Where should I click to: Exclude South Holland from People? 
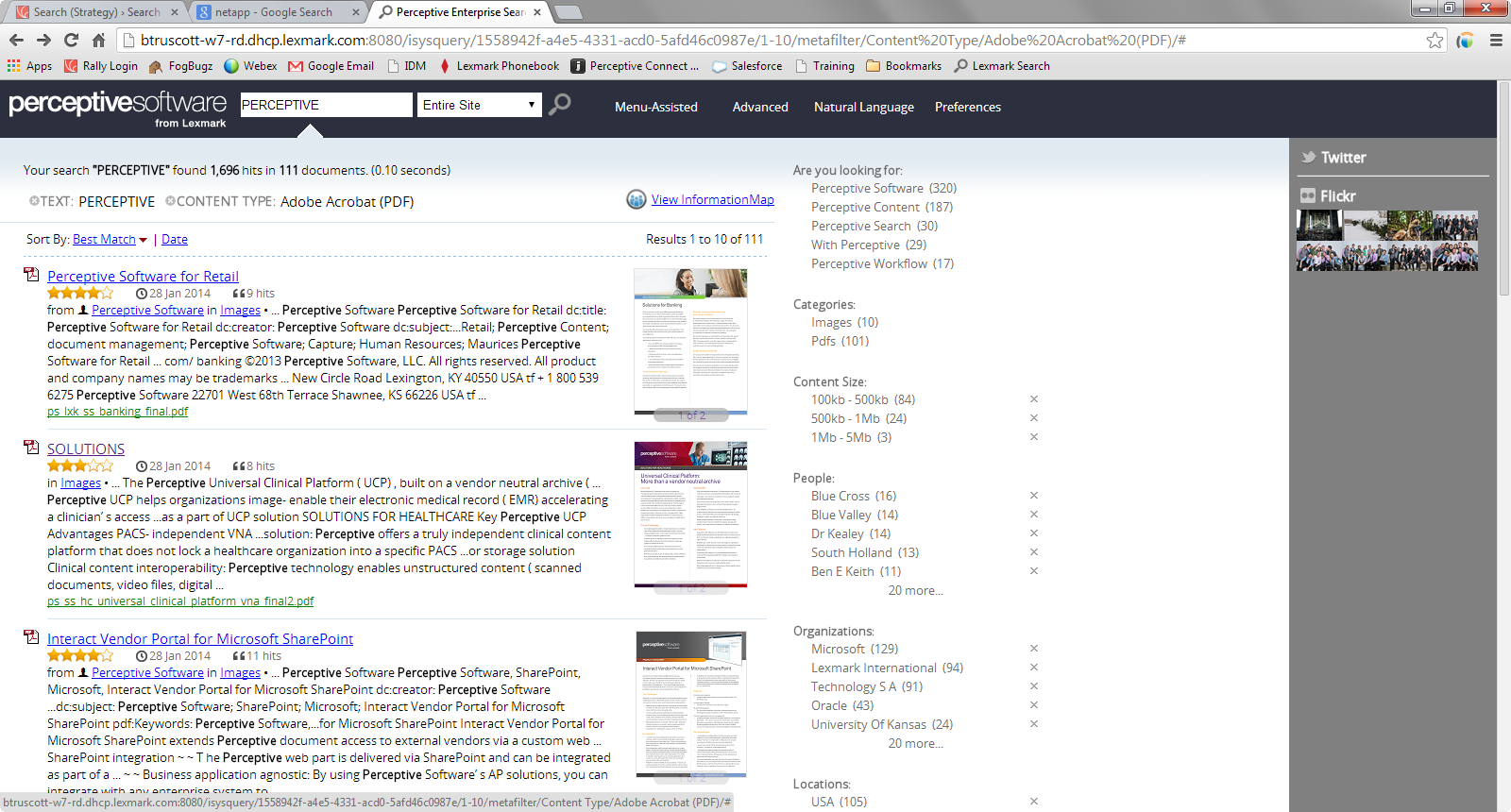pyautogui.click(x=1034, y=552)
